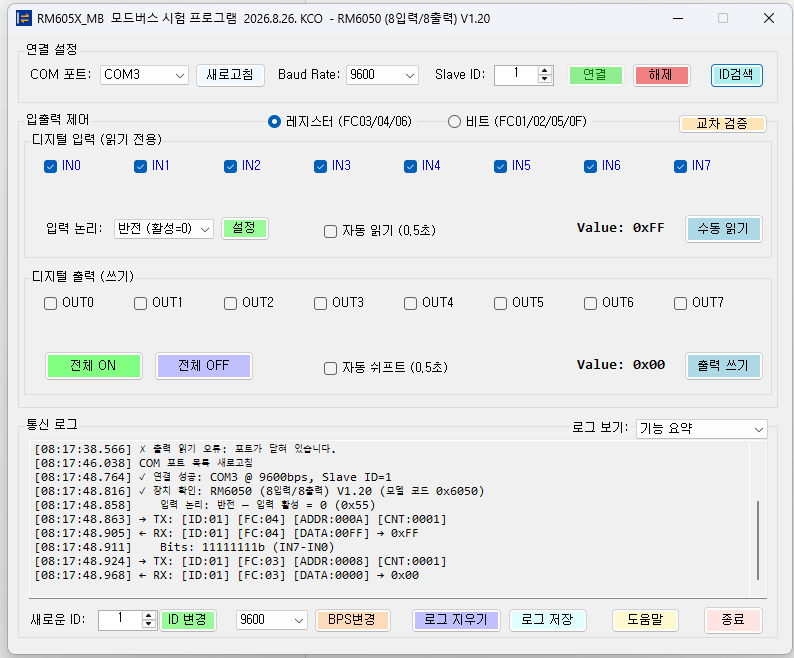
Task: Toggle the IN0 checkbox
Action: 50,166
